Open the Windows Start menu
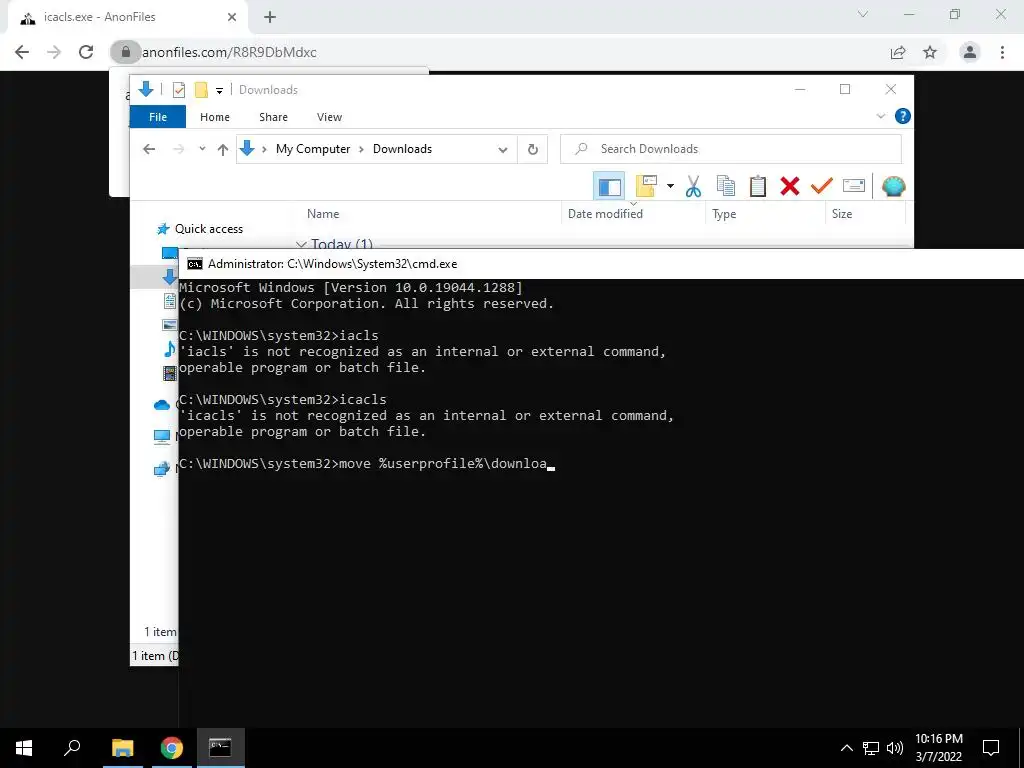Image resolution: width=1024 pixels, height=768 pixels. (24, 748)
